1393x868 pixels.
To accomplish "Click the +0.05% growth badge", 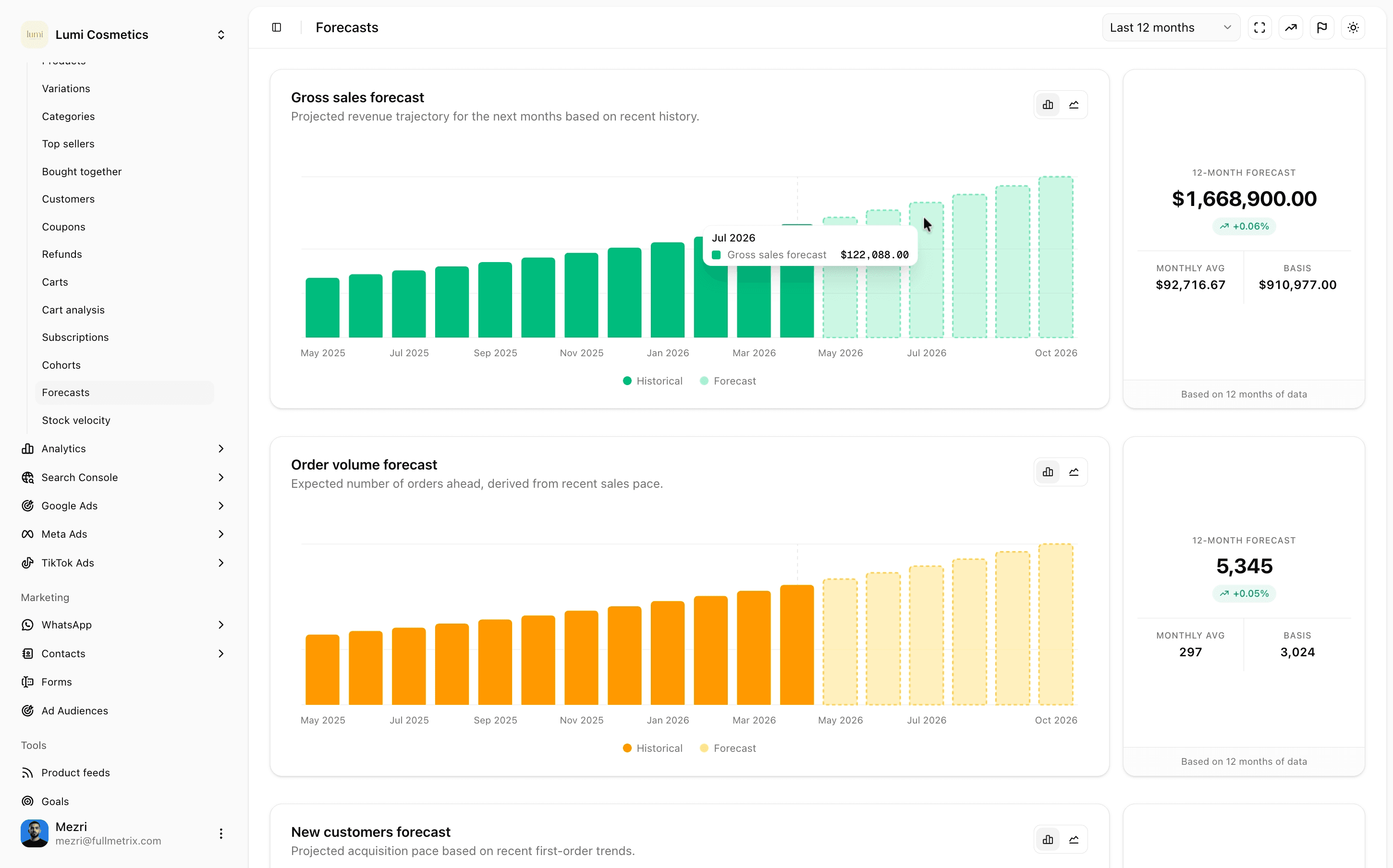I will coord(1244,593).
